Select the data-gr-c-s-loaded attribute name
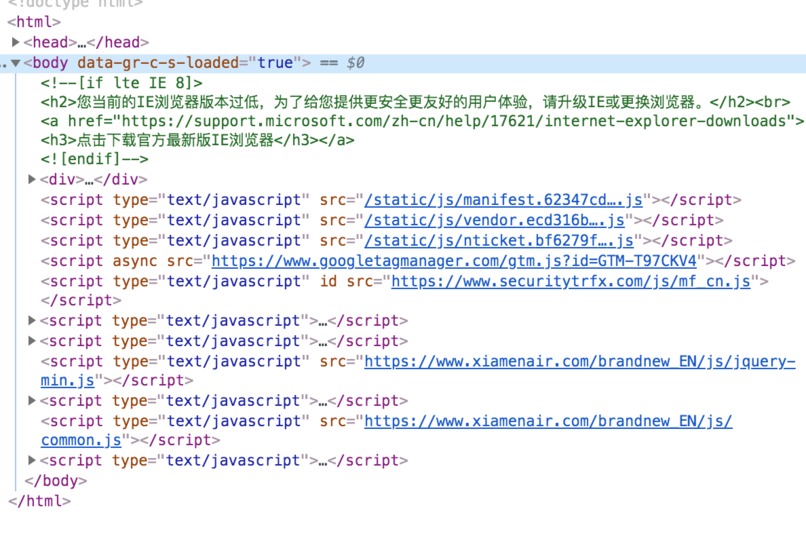 [x=158, y=63]
